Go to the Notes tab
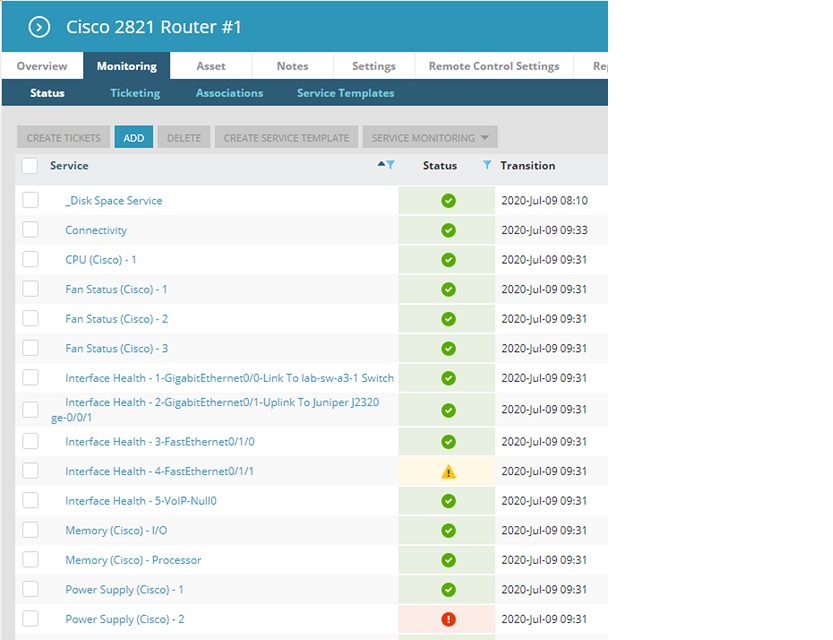This screenshot has height=640, width=833. 292,66
